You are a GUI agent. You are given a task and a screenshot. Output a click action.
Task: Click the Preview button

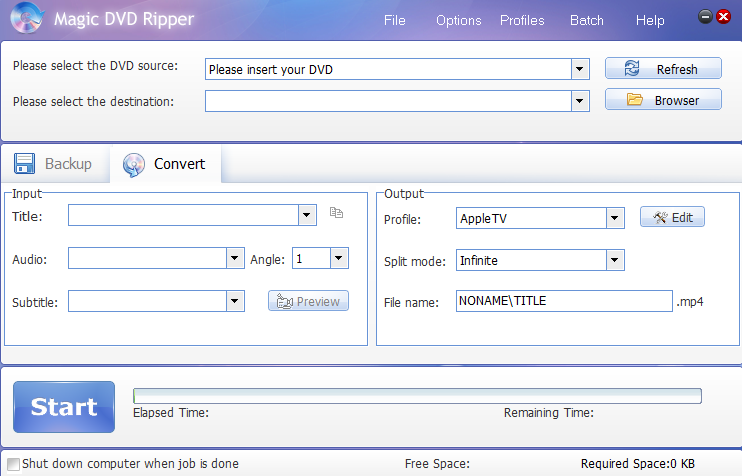pos(309,301)
